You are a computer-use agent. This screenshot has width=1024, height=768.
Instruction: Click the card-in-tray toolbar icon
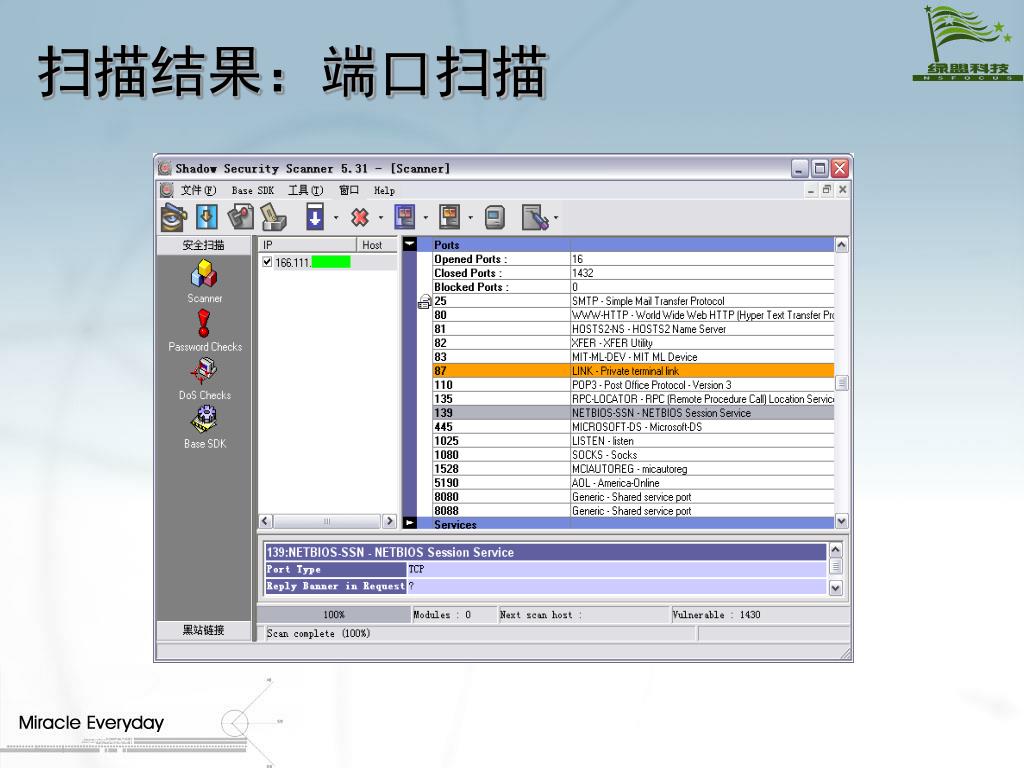coord(274,217)
